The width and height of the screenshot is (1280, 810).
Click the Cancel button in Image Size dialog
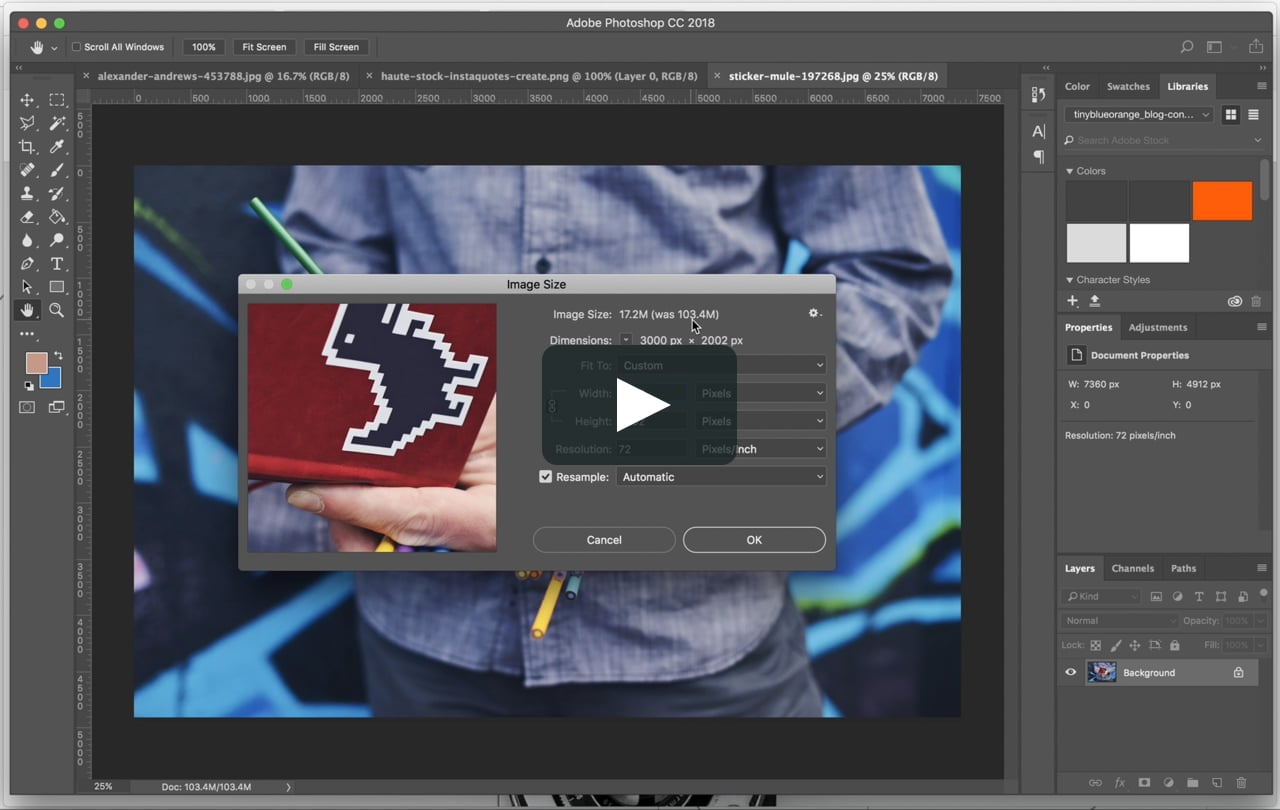[x=604, y=539]
